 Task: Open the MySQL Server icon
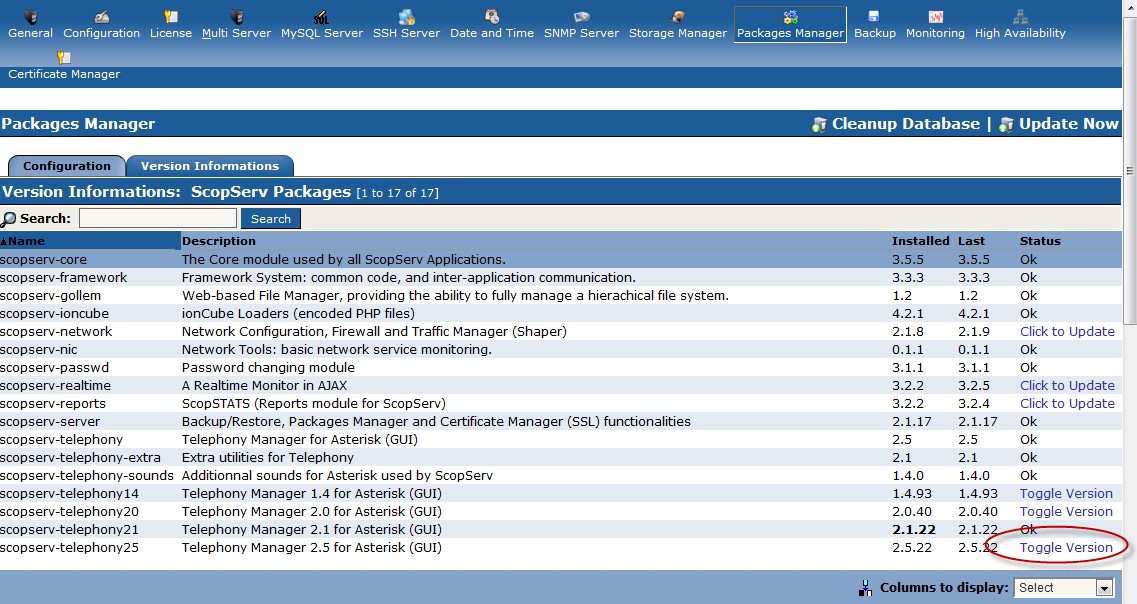coord(321,16)
